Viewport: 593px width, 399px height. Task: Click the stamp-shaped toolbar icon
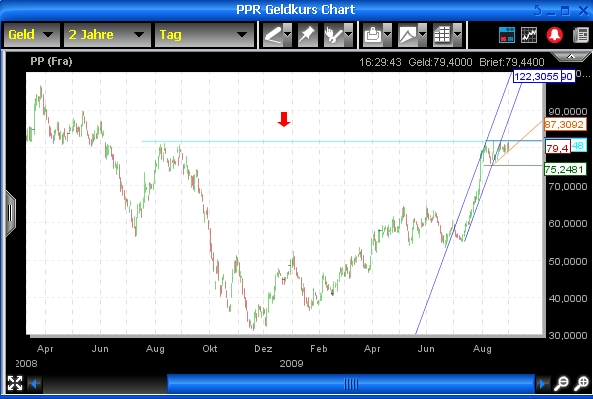coord(373,35)
